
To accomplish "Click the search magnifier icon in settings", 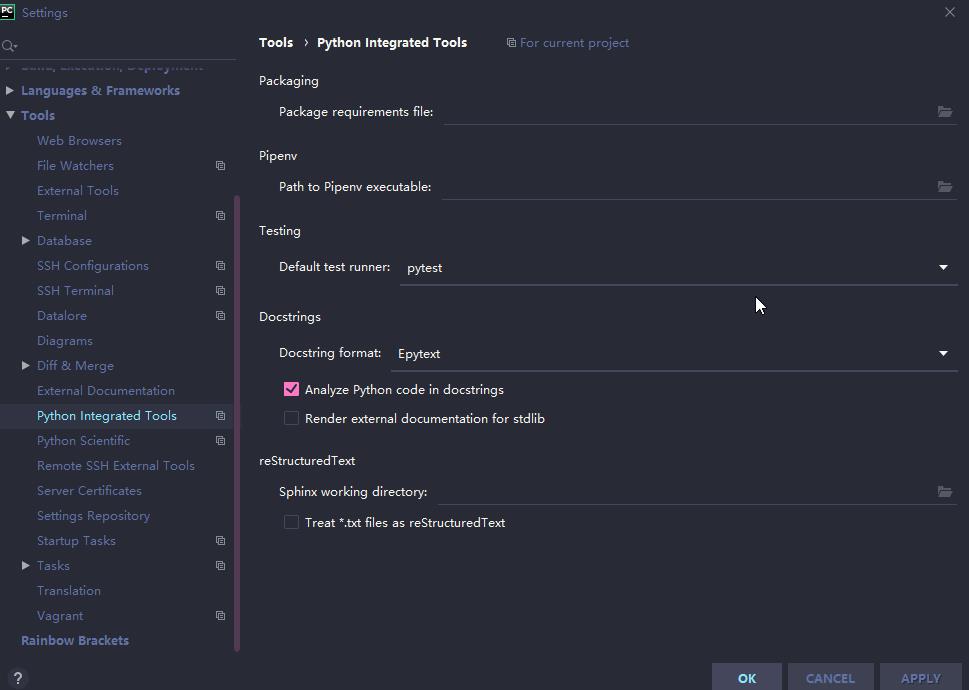I will pyautogui.click(x=9, y=46).
